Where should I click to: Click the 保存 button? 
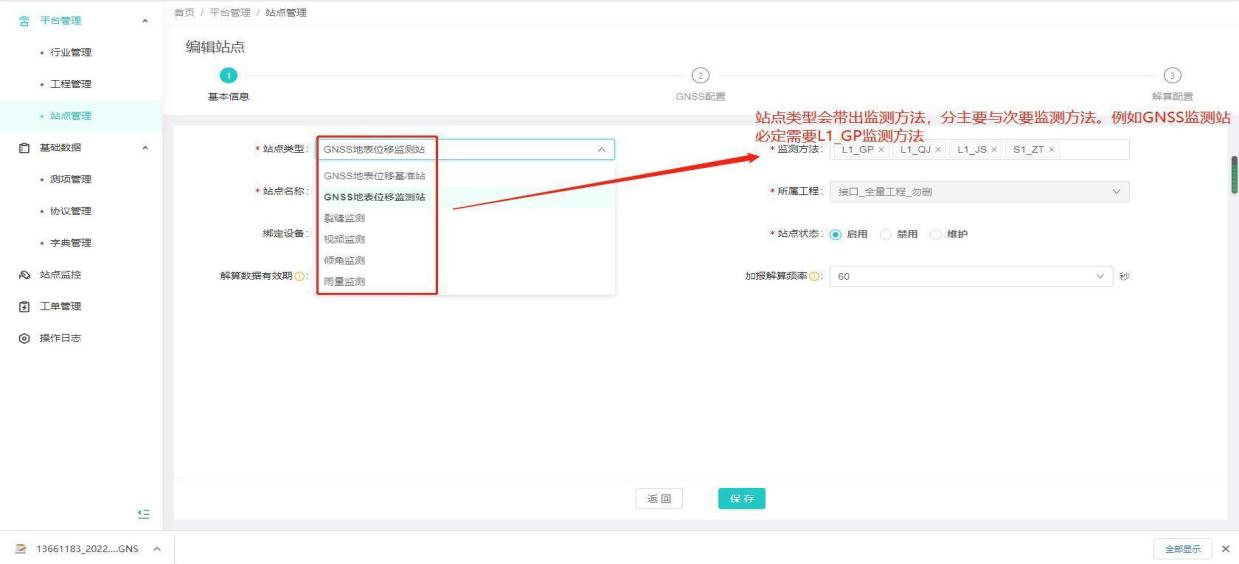pos(741,499)
